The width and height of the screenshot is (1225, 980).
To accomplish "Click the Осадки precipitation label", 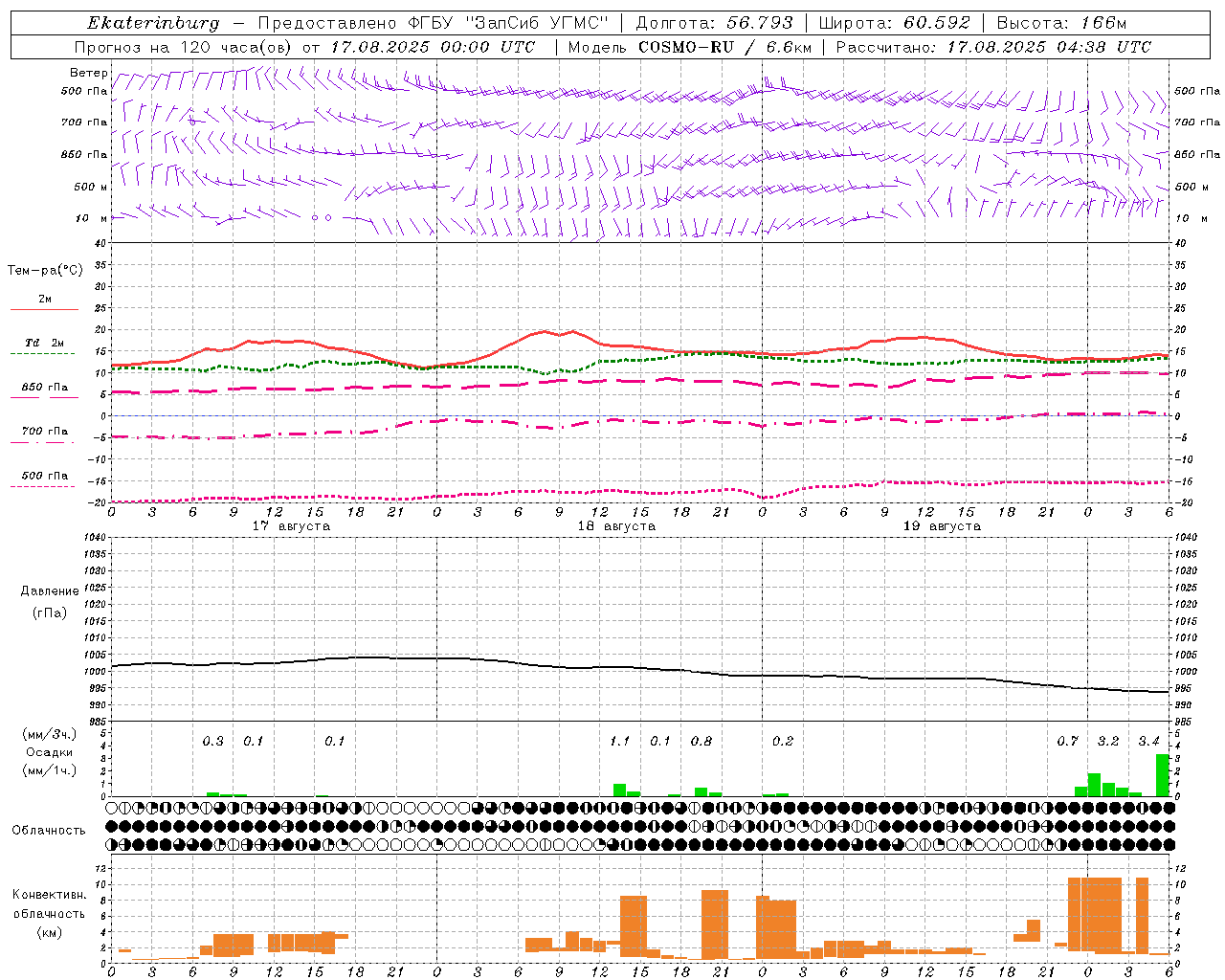I will click(x=49, y=752).
